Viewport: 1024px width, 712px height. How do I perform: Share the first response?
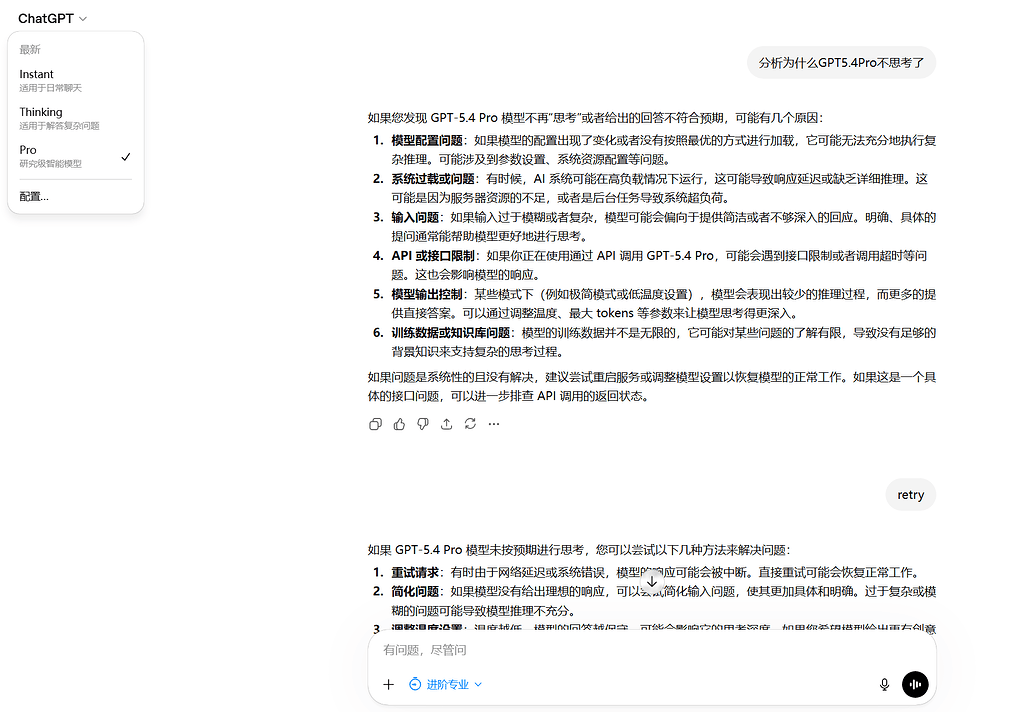pyautogui.click(x=446, y=424)
